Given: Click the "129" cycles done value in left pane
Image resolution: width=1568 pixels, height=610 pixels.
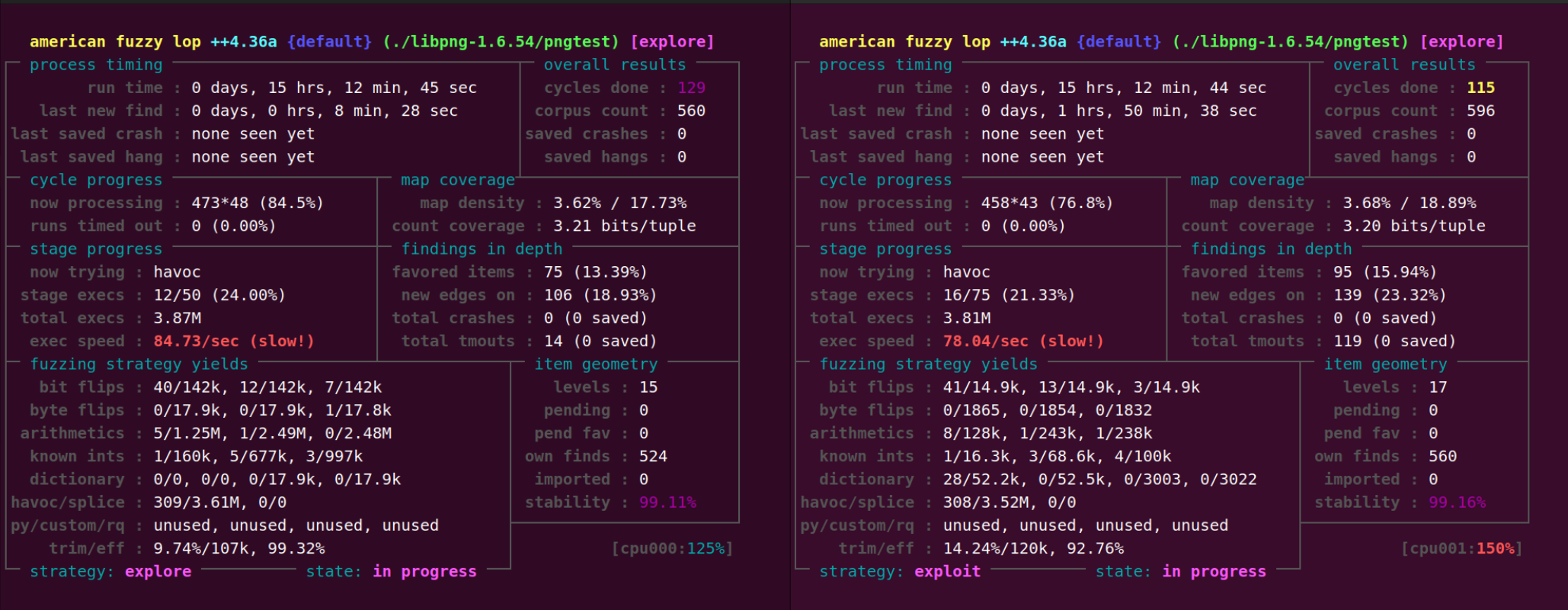Looking at the screenshot, I should pos(691,88).
